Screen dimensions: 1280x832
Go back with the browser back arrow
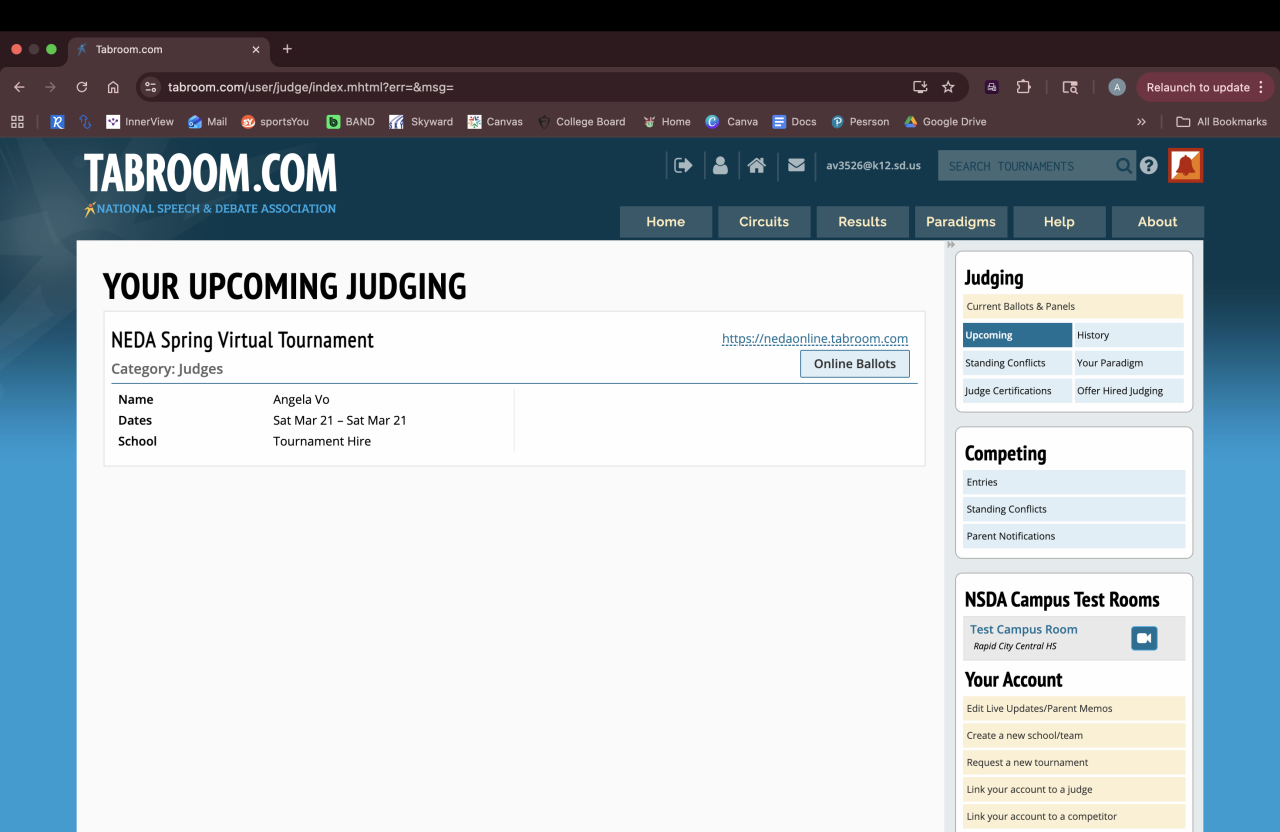(x=19, y=87)
